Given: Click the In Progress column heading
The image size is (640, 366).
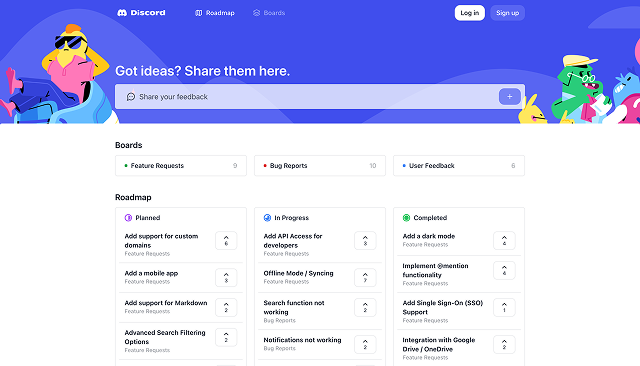Looking at the screenshot, I should pos(291,218).
